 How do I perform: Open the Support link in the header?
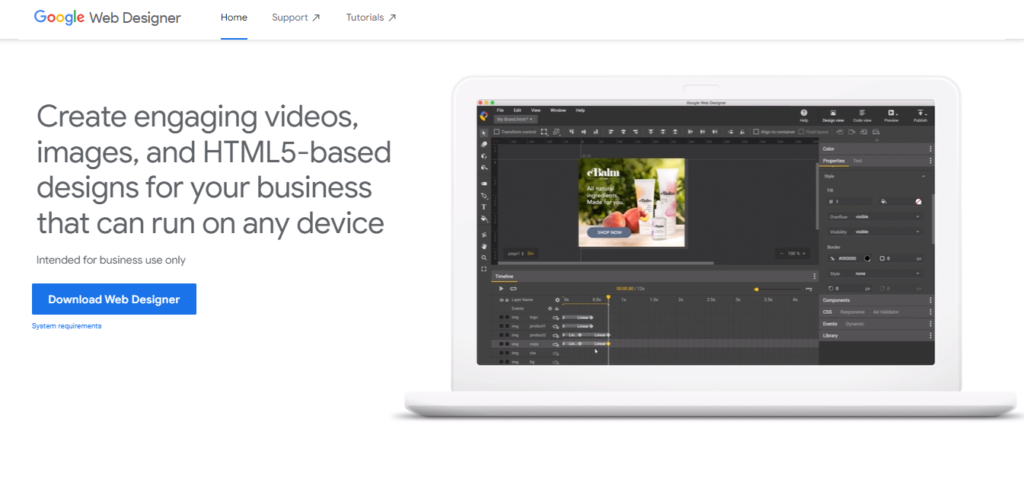click(x=296, y=18)
